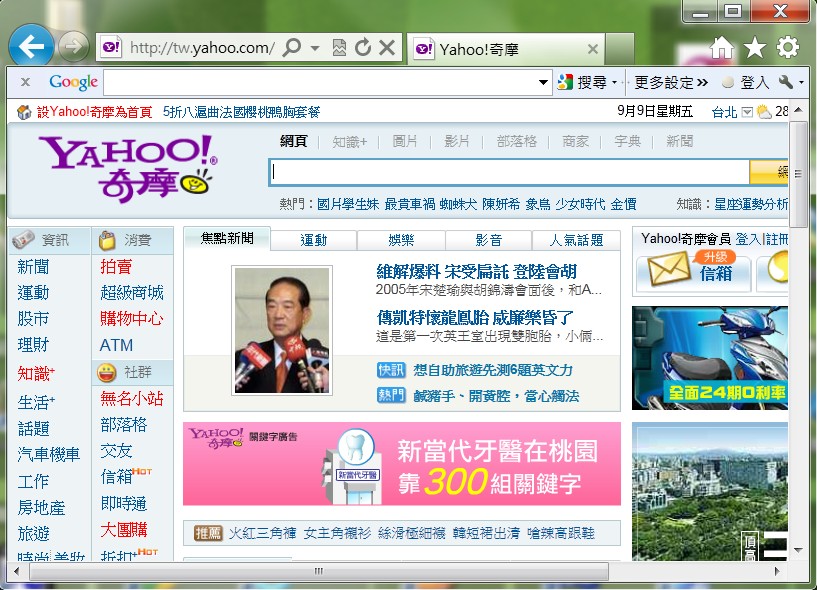The height and width of the screenshot is (590, 817).
Task: Click the Stop loading X icon
Action: pos(387,48)
